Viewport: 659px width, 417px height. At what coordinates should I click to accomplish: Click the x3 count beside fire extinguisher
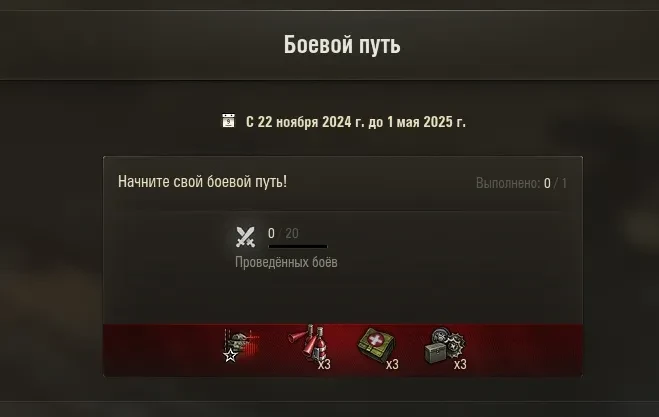324,364
